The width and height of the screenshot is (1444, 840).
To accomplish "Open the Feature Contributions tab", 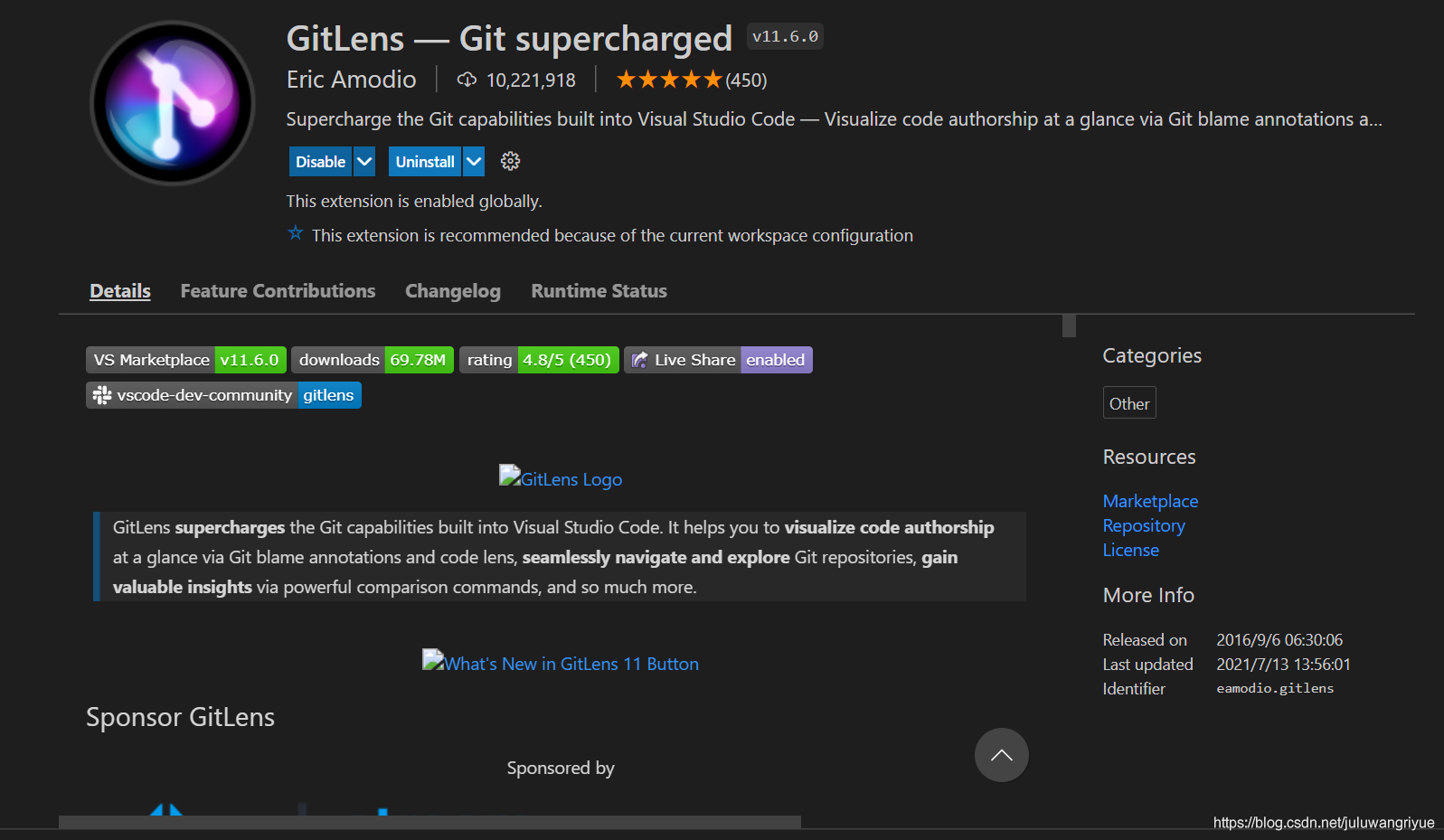I will (x=278, y=291).
